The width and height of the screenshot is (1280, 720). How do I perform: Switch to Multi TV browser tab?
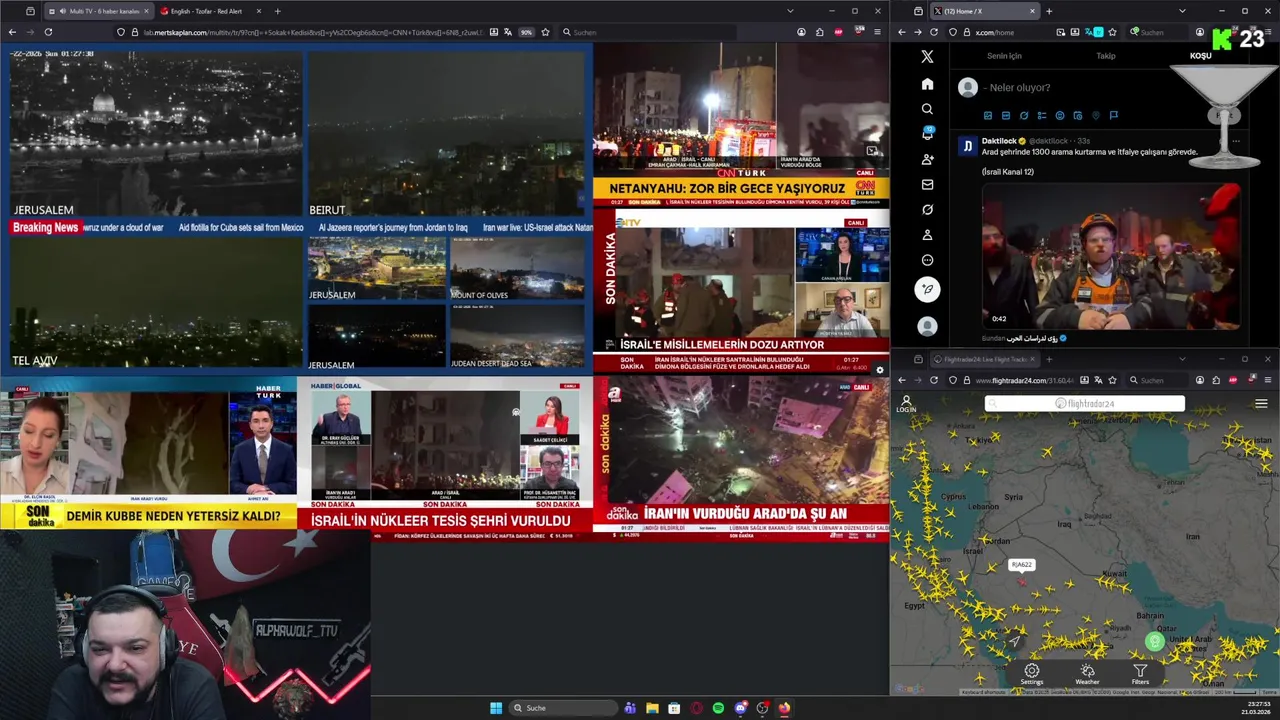point(97,11)
